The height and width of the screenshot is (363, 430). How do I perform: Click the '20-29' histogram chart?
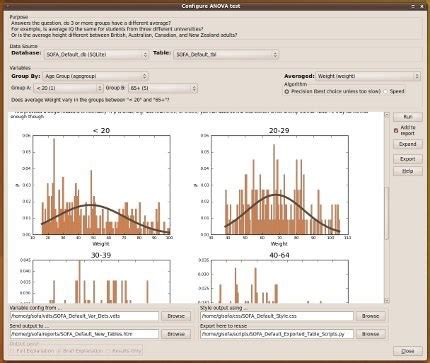279,185
